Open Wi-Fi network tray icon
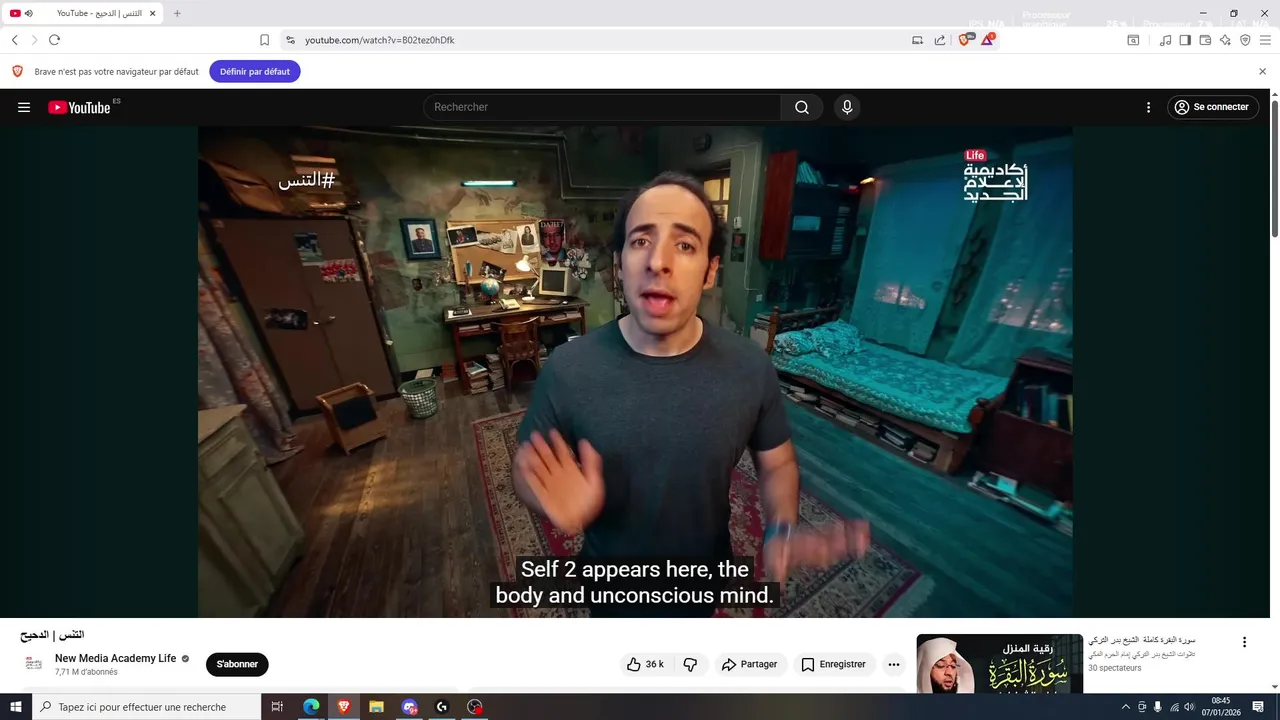Viewport: 1280px width, 720px height. (x=1174, y=707)
